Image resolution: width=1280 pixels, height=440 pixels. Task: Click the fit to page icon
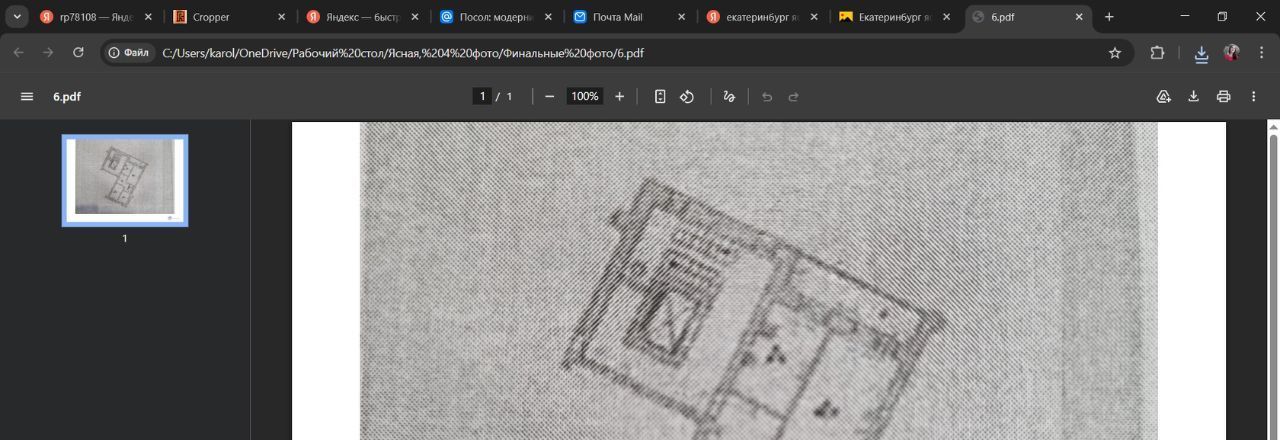pos(660,96)
